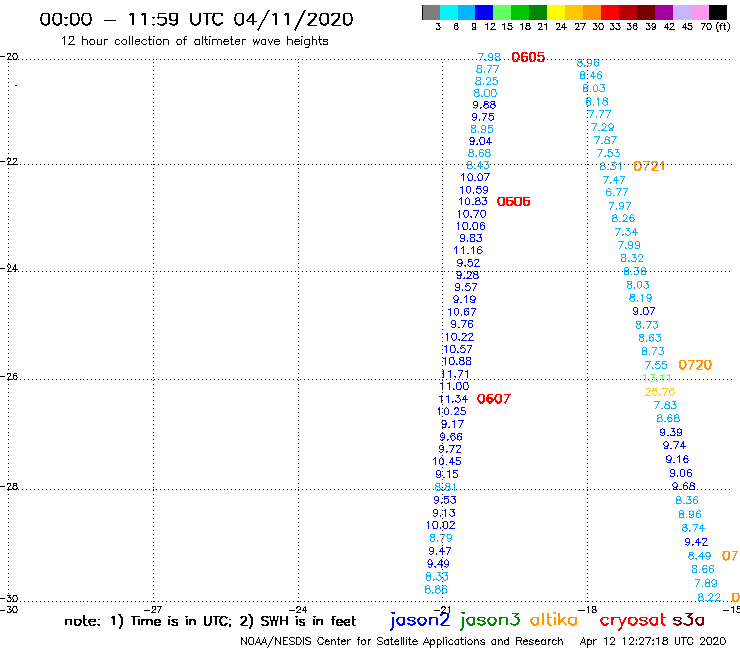This screenshot has width=740, height=650.
Task: Select the 9.68 wave height reading
Action: (x=683, y=486)
